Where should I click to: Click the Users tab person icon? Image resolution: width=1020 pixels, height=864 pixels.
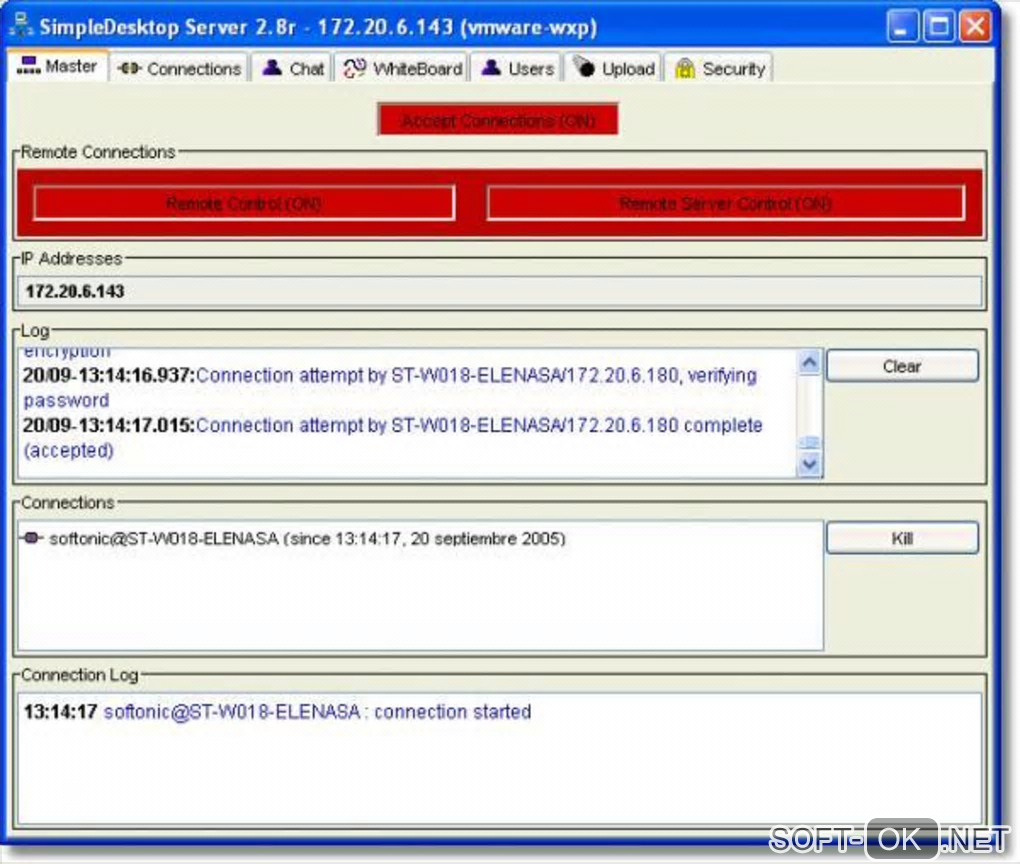coord(491,68)
